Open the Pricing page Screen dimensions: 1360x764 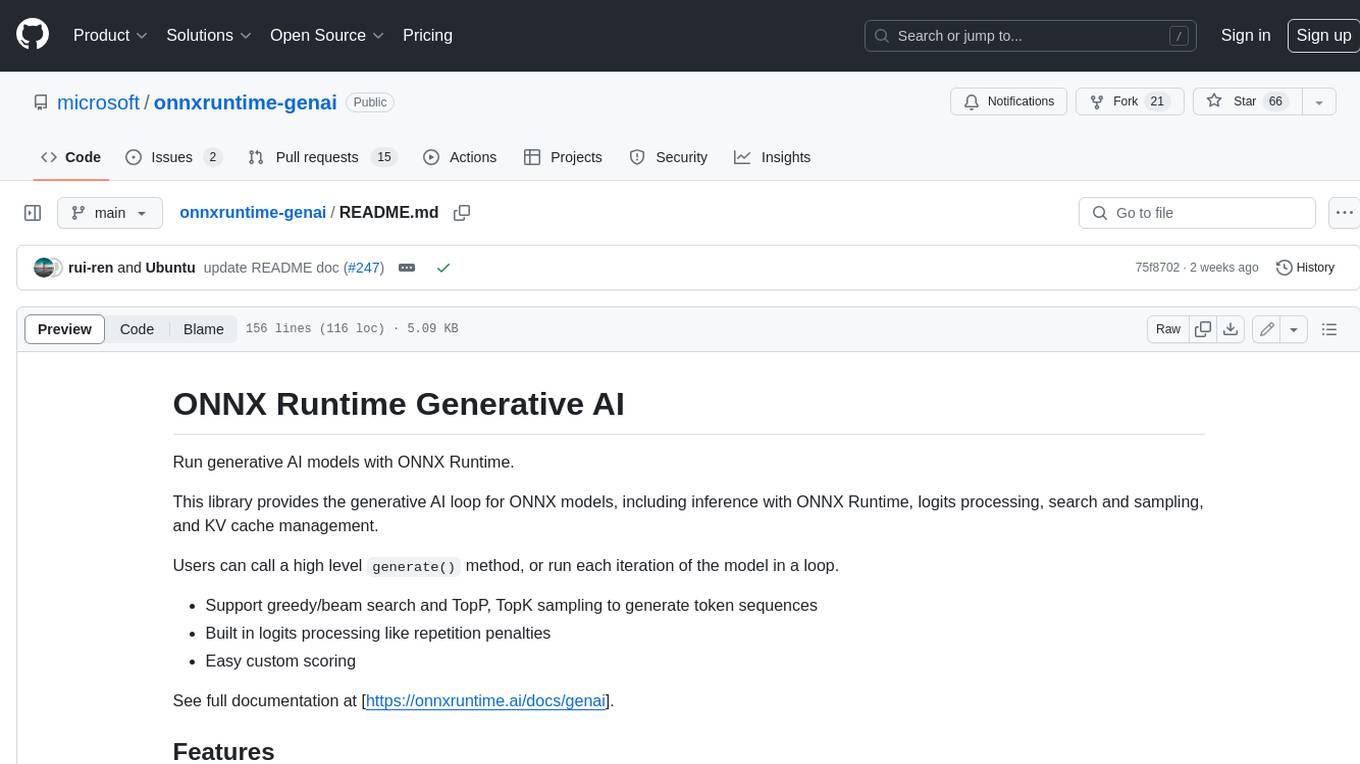427,35
